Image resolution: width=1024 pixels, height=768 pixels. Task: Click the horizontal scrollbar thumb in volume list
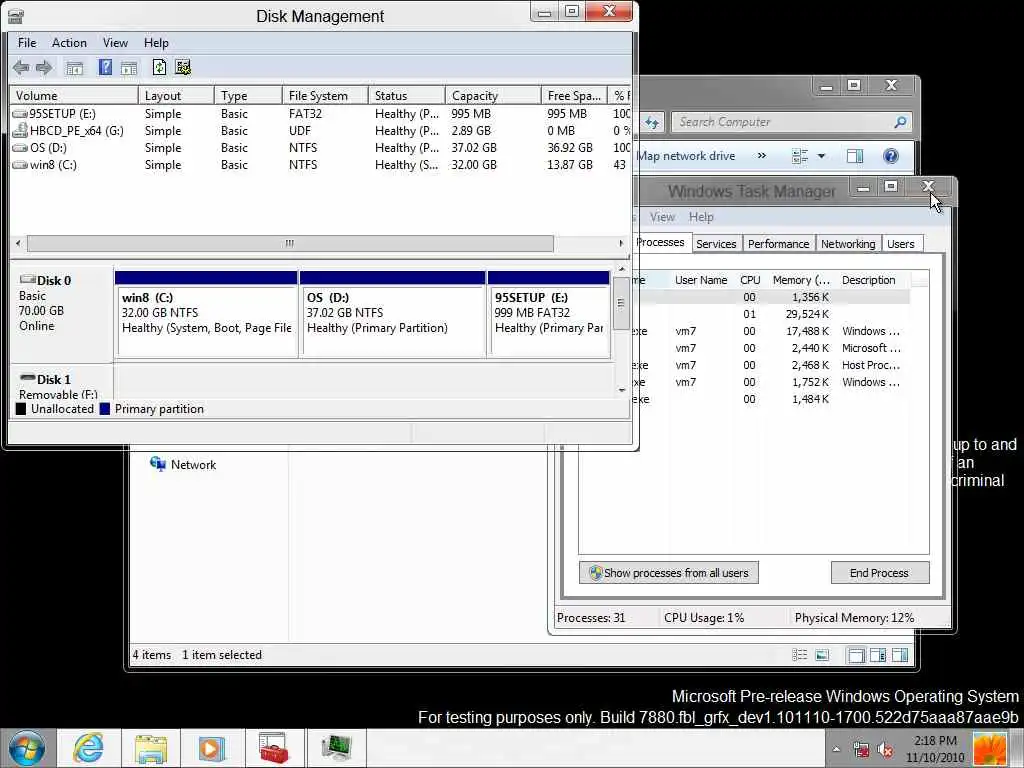click(x=290, y=243)
